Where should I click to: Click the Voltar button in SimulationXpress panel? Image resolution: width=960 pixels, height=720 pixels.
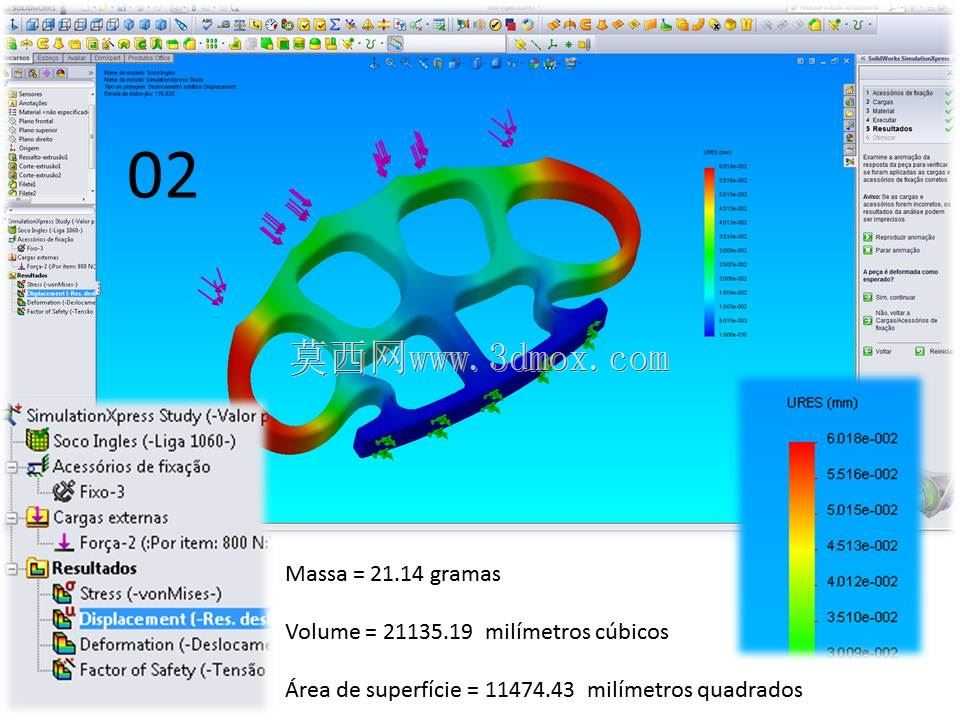[877, 351]
